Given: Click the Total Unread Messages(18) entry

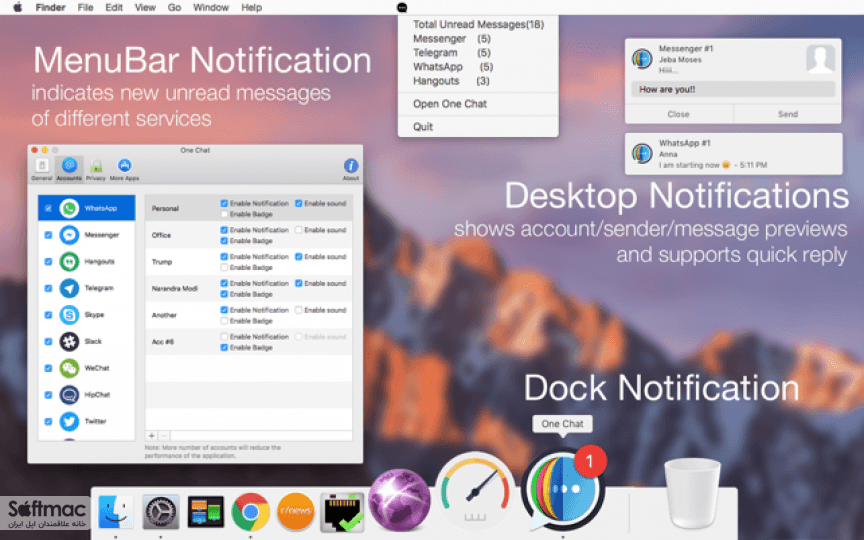Looking at the screenshot, I should 478,24.
